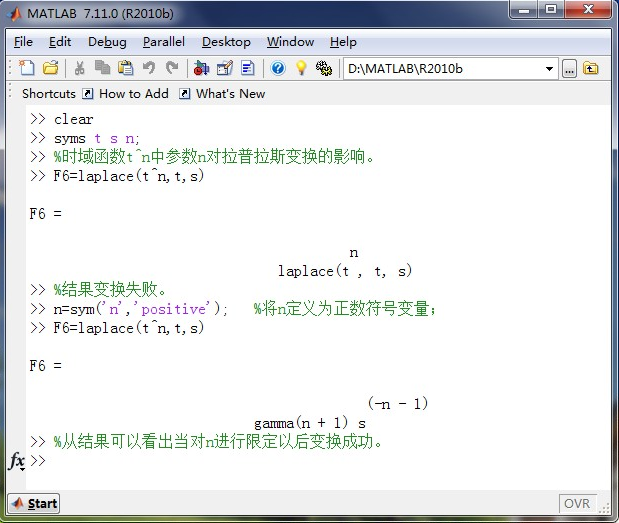Image resolution: width=619 pixels, height=523 pixels.
Task: Maximize the MATLAB window
Action: click(551, 9)
